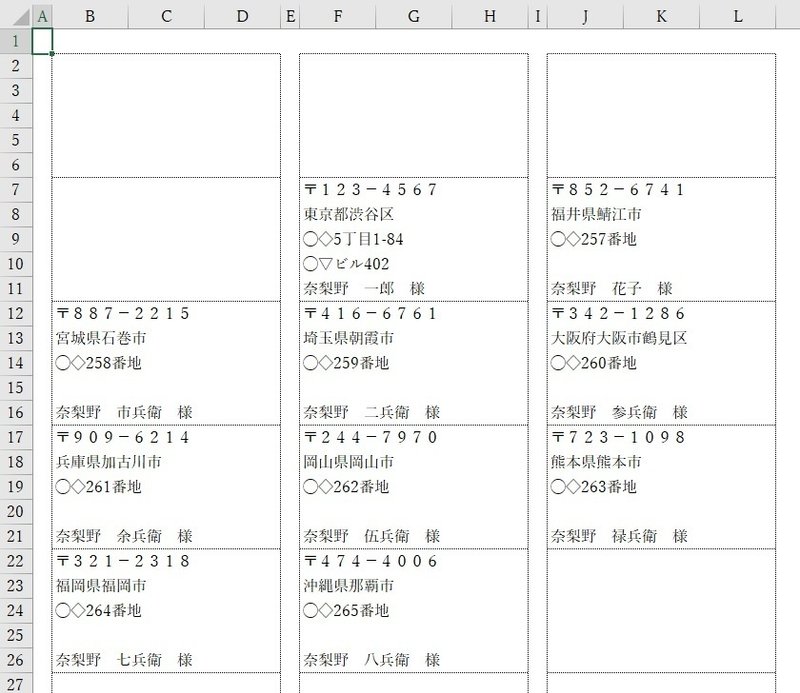Click postal code 〒474-4006
Viewport: 800px width, 693px height.
[371, 561]
